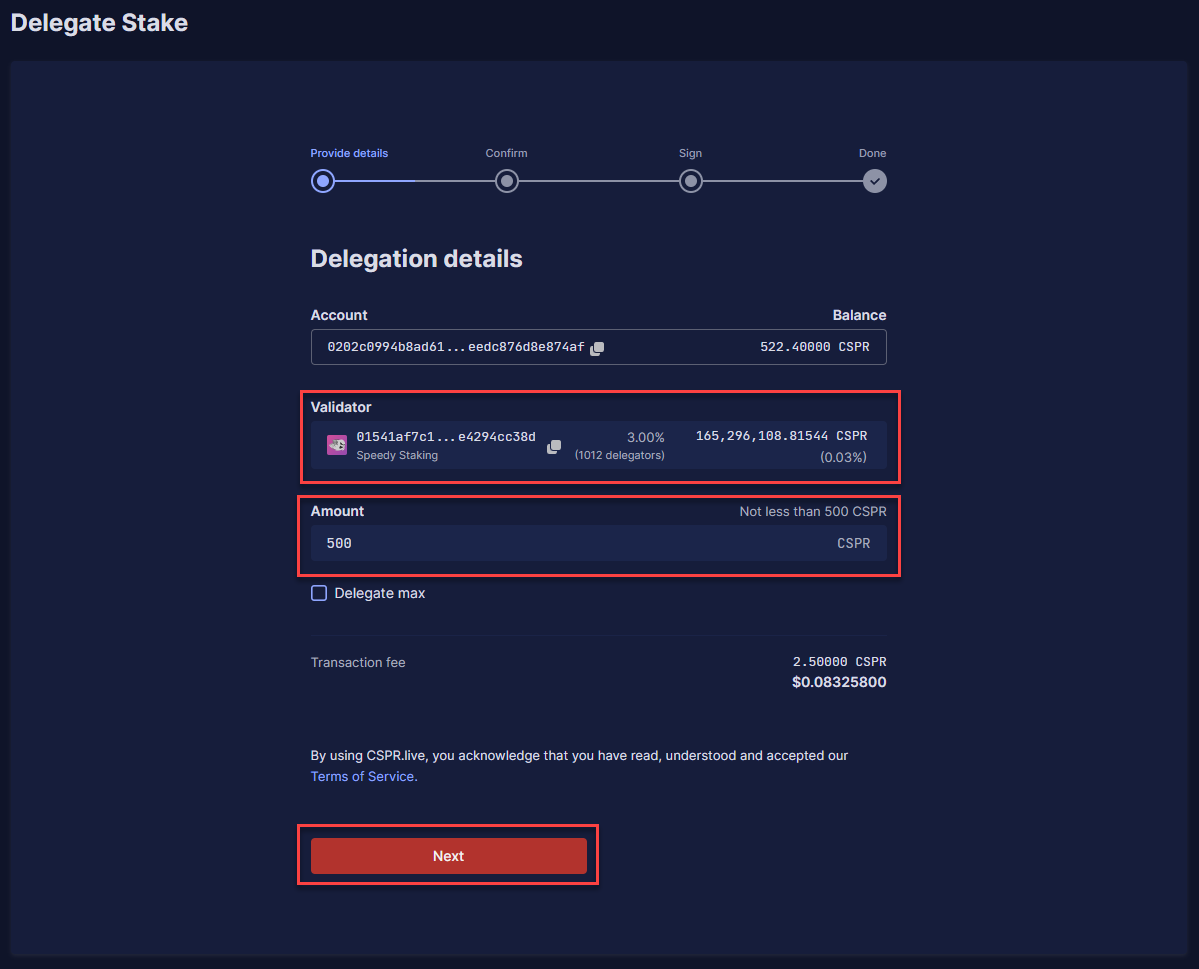This screenshot has width=1199, height=969.
Task: Select the "Confirm" step label
Action: click(x=506, y=153)
